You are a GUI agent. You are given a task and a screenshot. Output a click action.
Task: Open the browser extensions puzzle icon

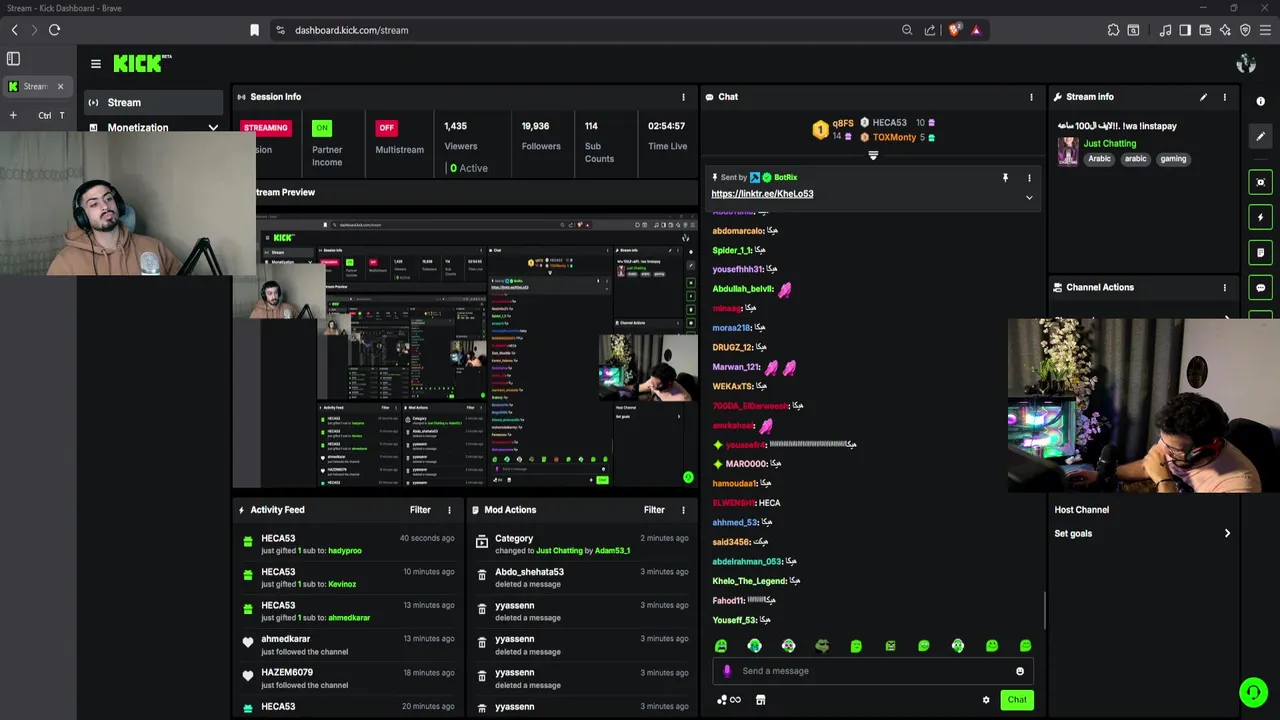tap(1113, 30)
